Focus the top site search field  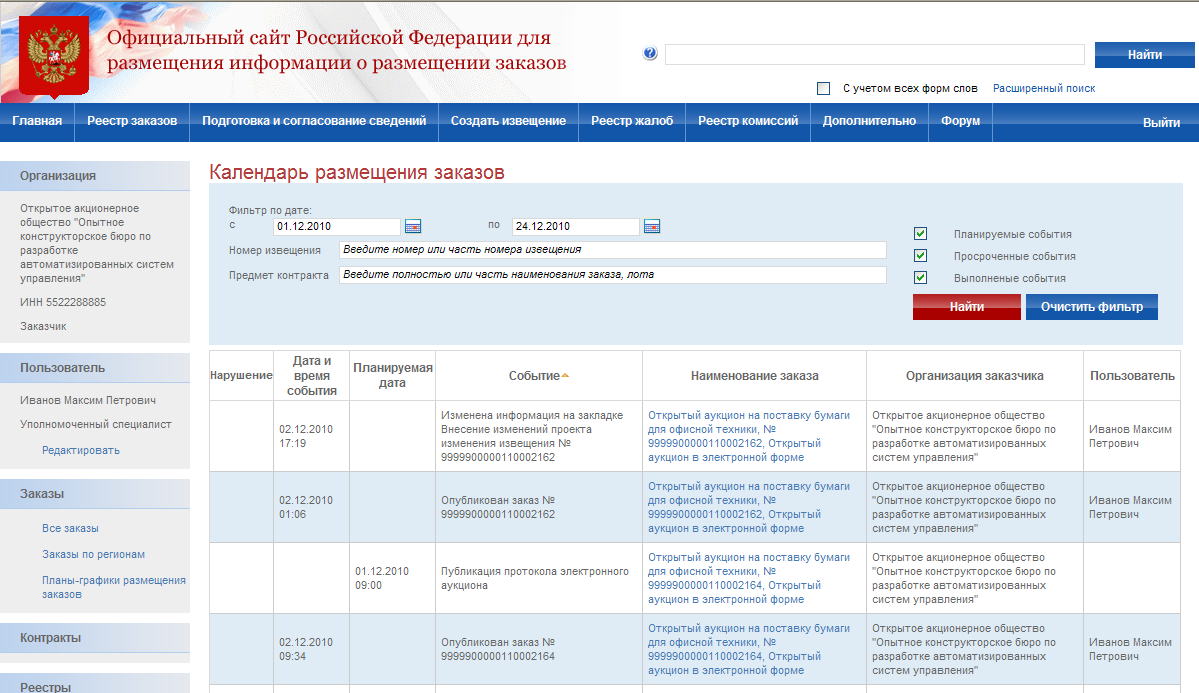tap(875, 54)
